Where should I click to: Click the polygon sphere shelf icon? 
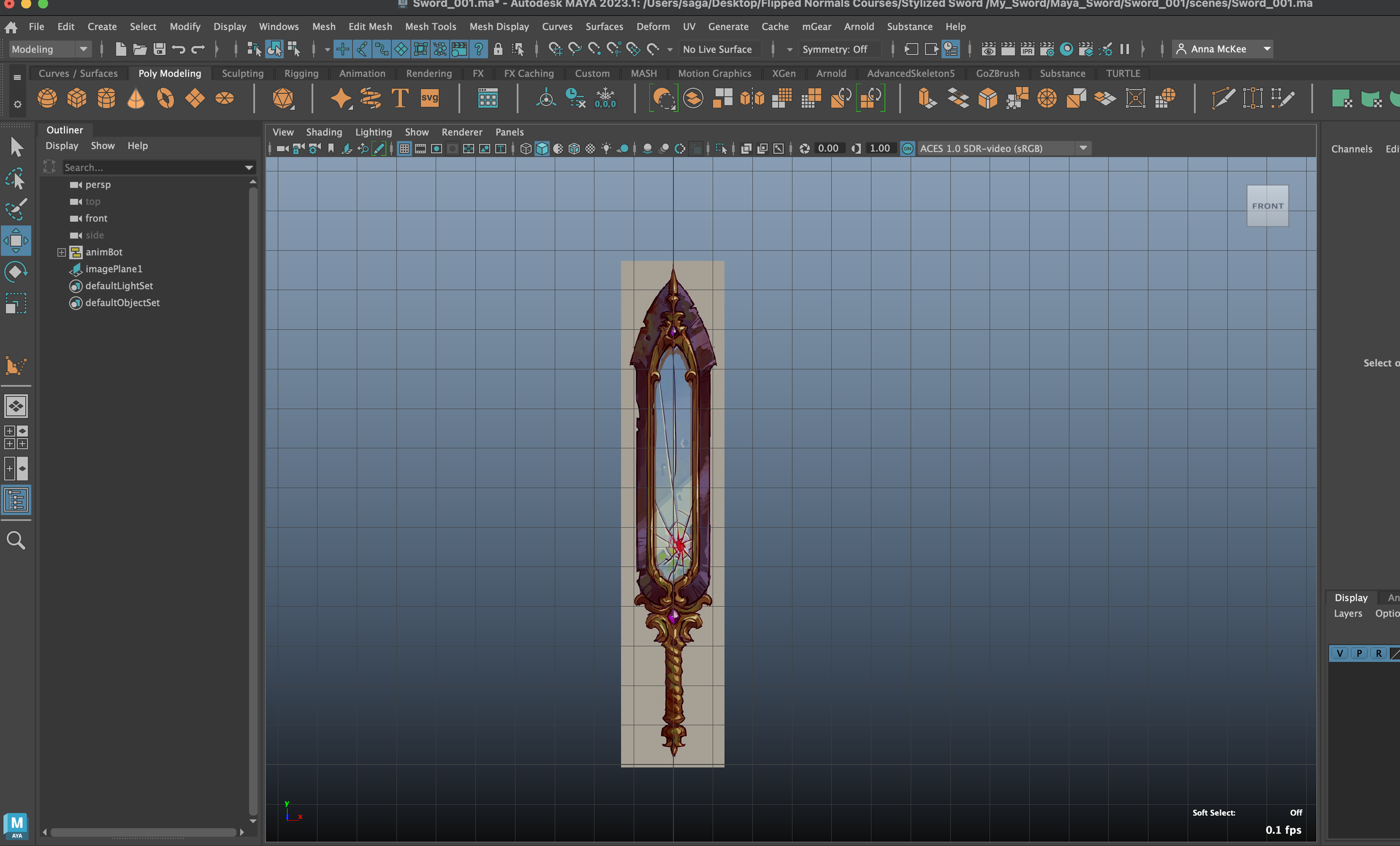(x=47, y=99)
